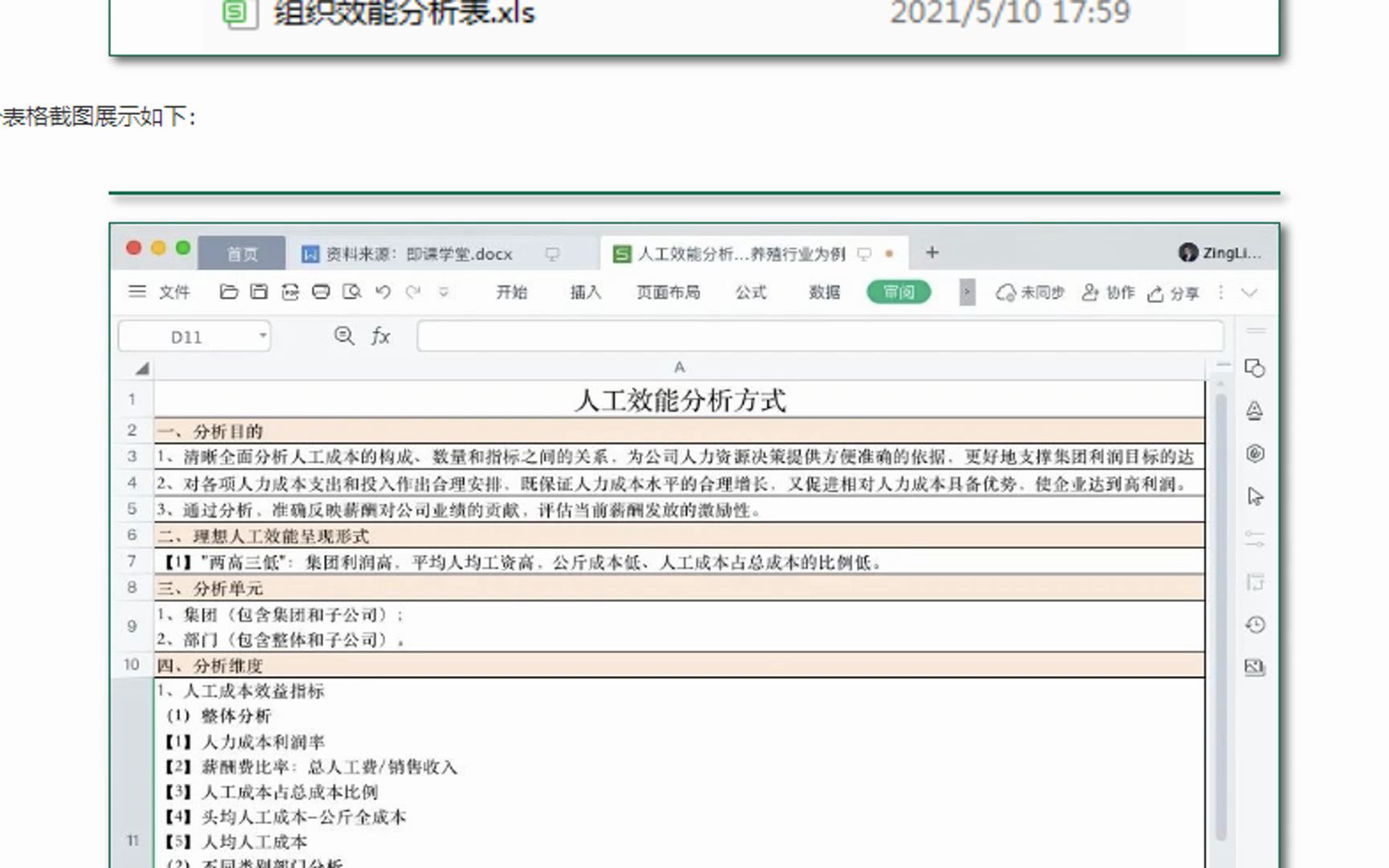Open the Name Box dropdown showing D11
This screenshot has height=868, width=1389.
(x=262, y=336)
